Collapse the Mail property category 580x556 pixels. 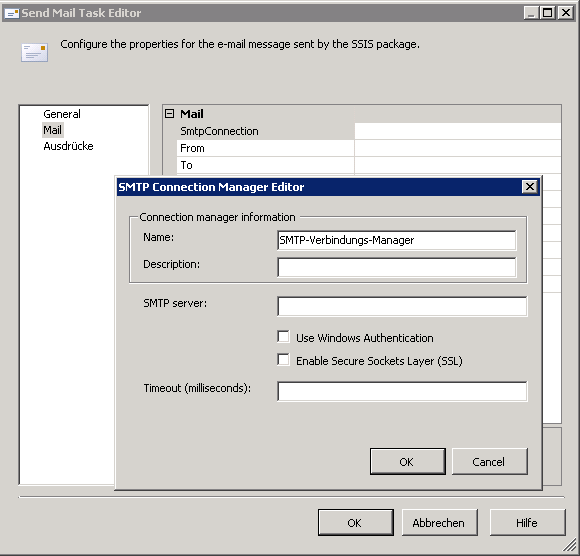169,114
